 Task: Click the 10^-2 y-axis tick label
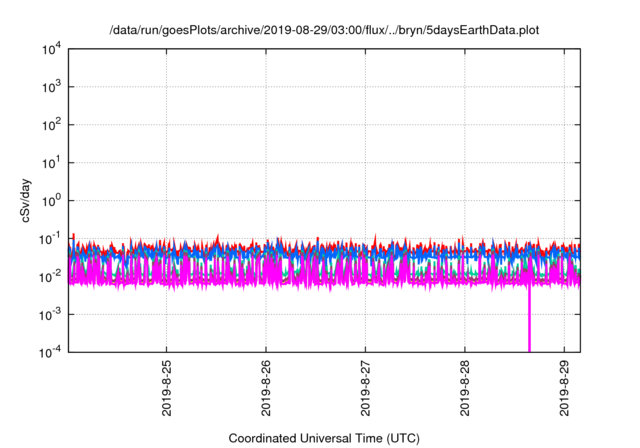tap(50, 277)
